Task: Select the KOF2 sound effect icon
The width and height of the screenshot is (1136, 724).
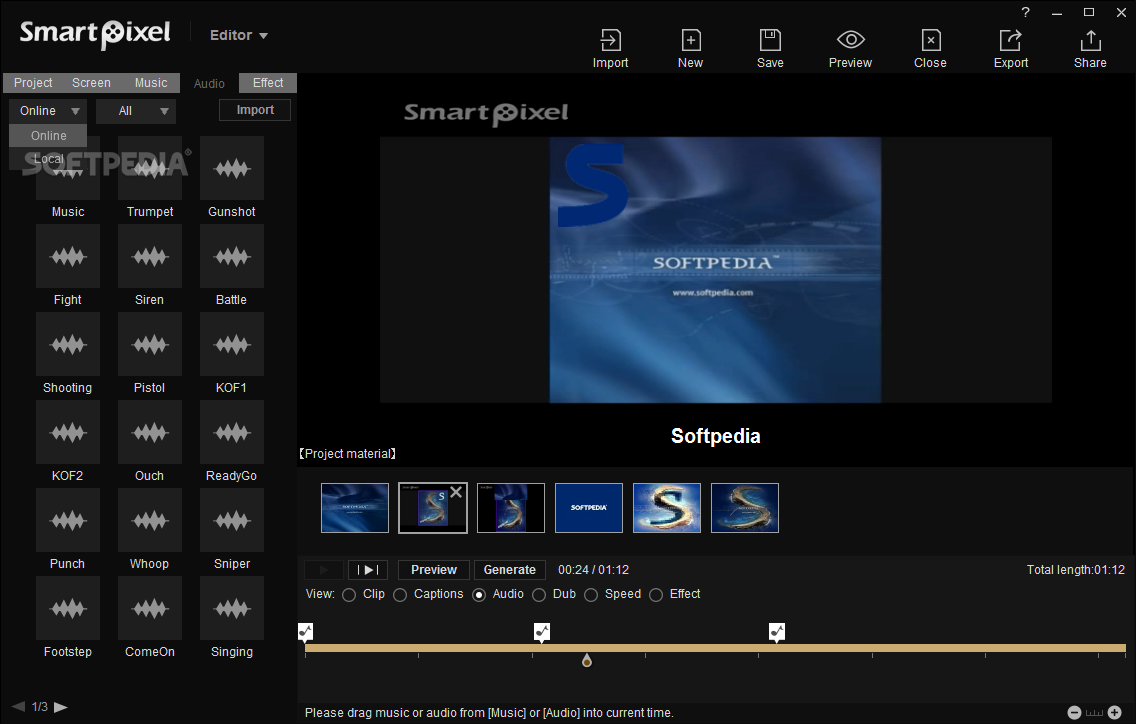Action: click(68, 432)
